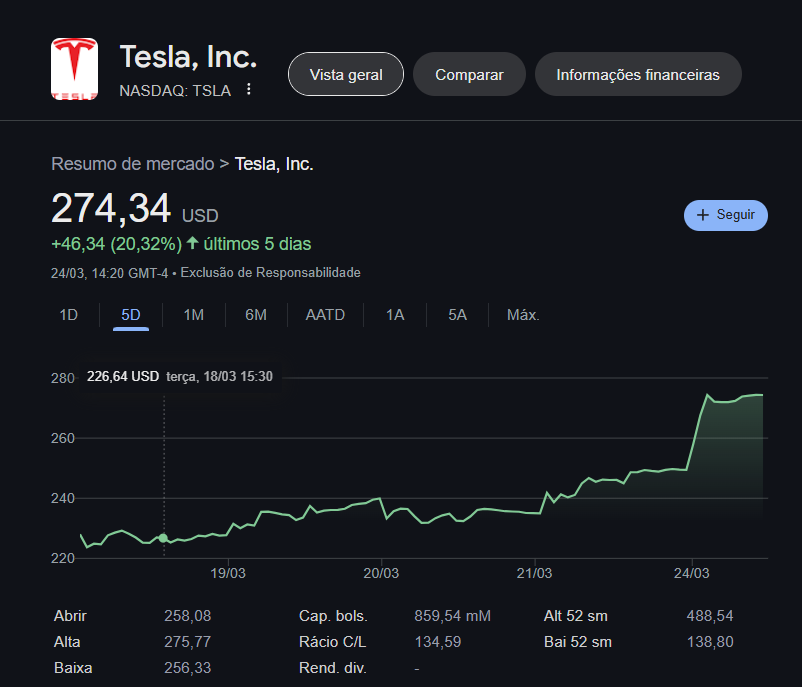Click the NASDAQ: TSLA ticker text
This screenshot has height=687, width=802.
175,91
